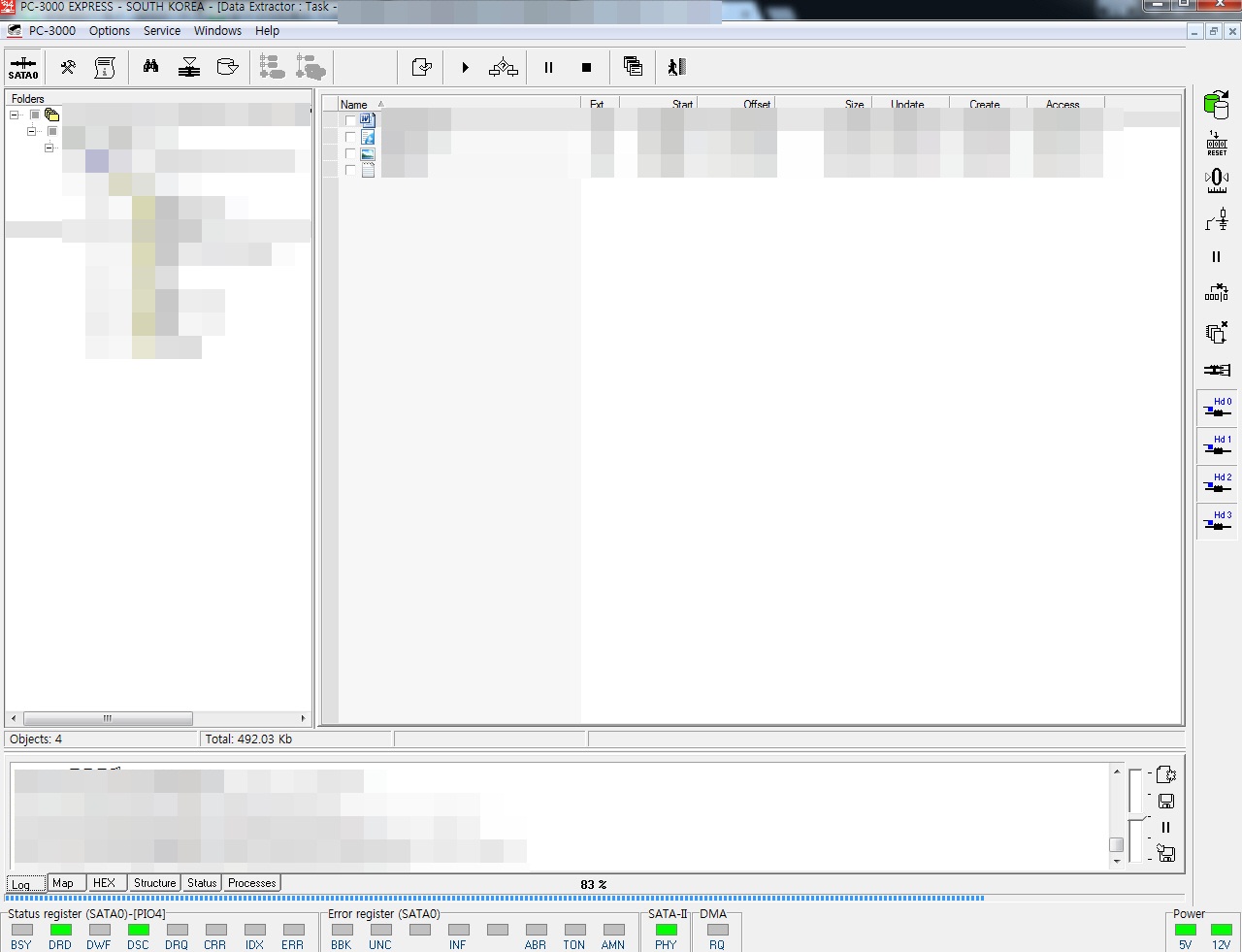Click the zero-position ruler icon

(x=1217, y=181)
